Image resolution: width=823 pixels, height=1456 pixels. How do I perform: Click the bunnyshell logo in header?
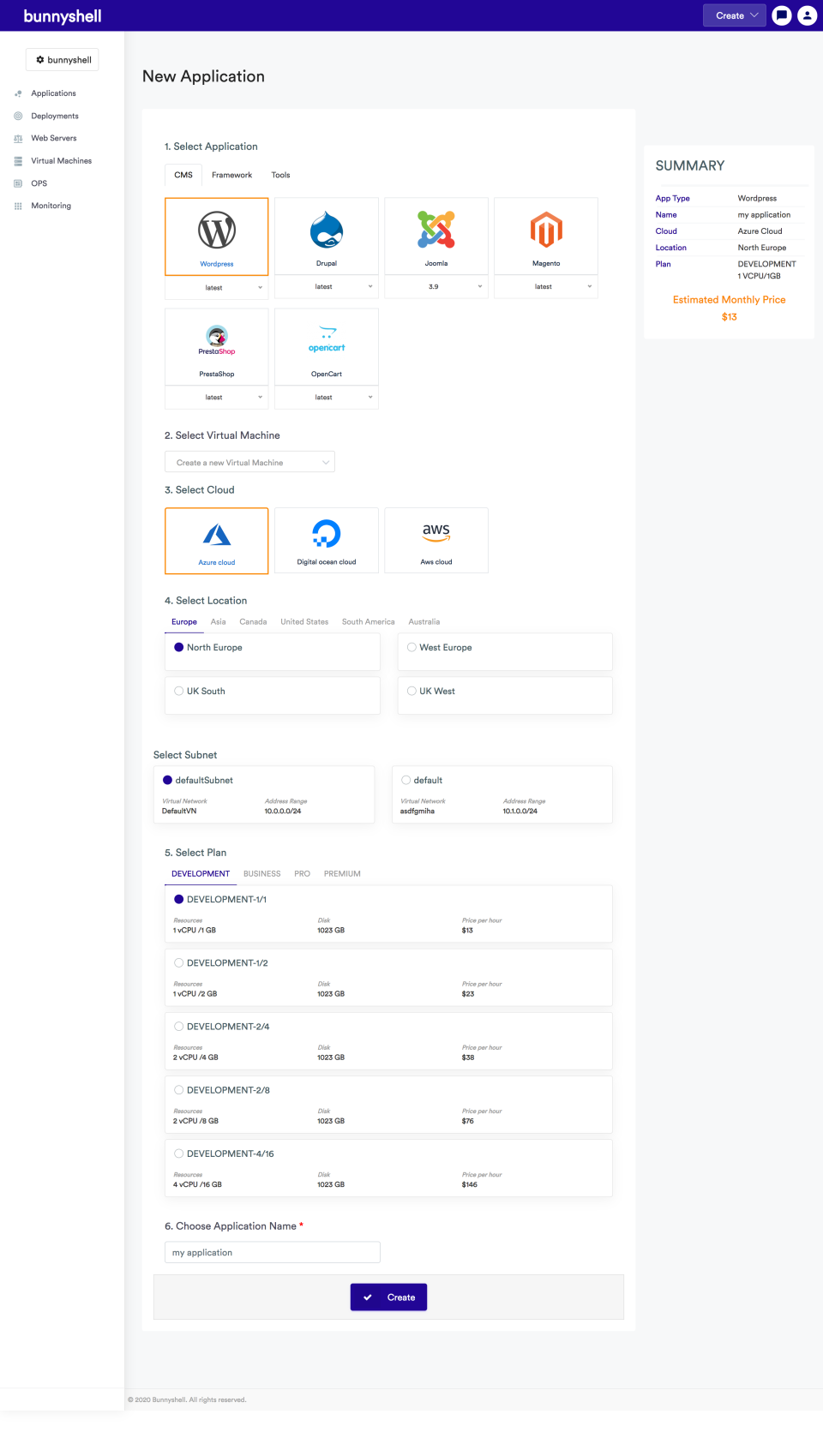click(63, 16)
